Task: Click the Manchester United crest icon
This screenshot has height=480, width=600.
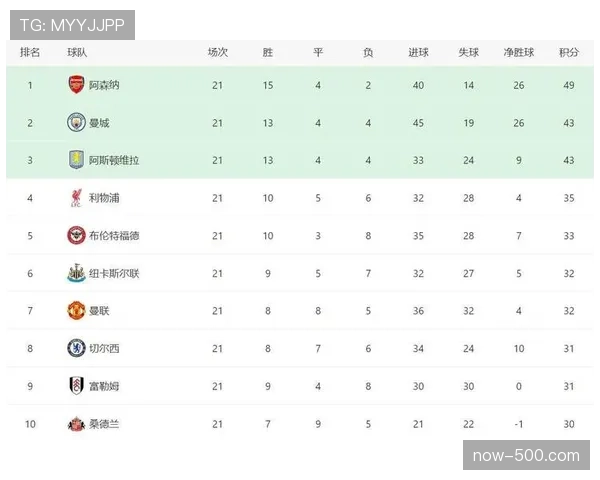Action: pyautogui.click(x=76, y=311)
